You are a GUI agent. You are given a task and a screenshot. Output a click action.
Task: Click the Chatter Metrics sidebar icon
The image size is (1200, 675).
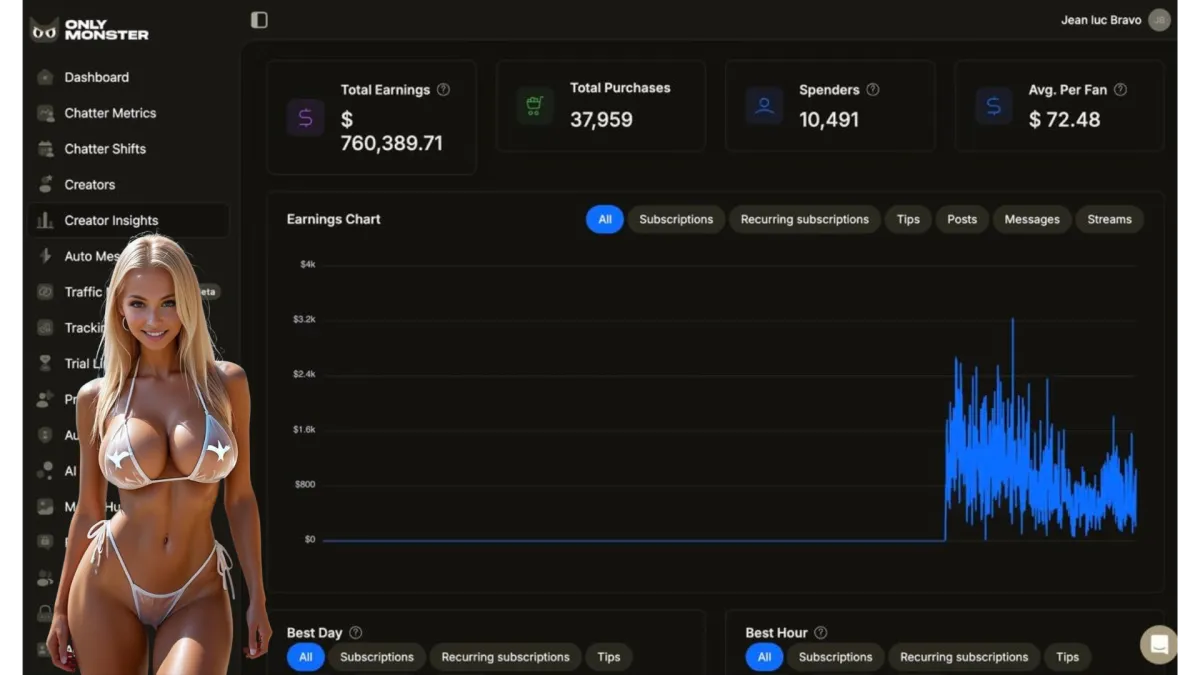coord(45,113)
